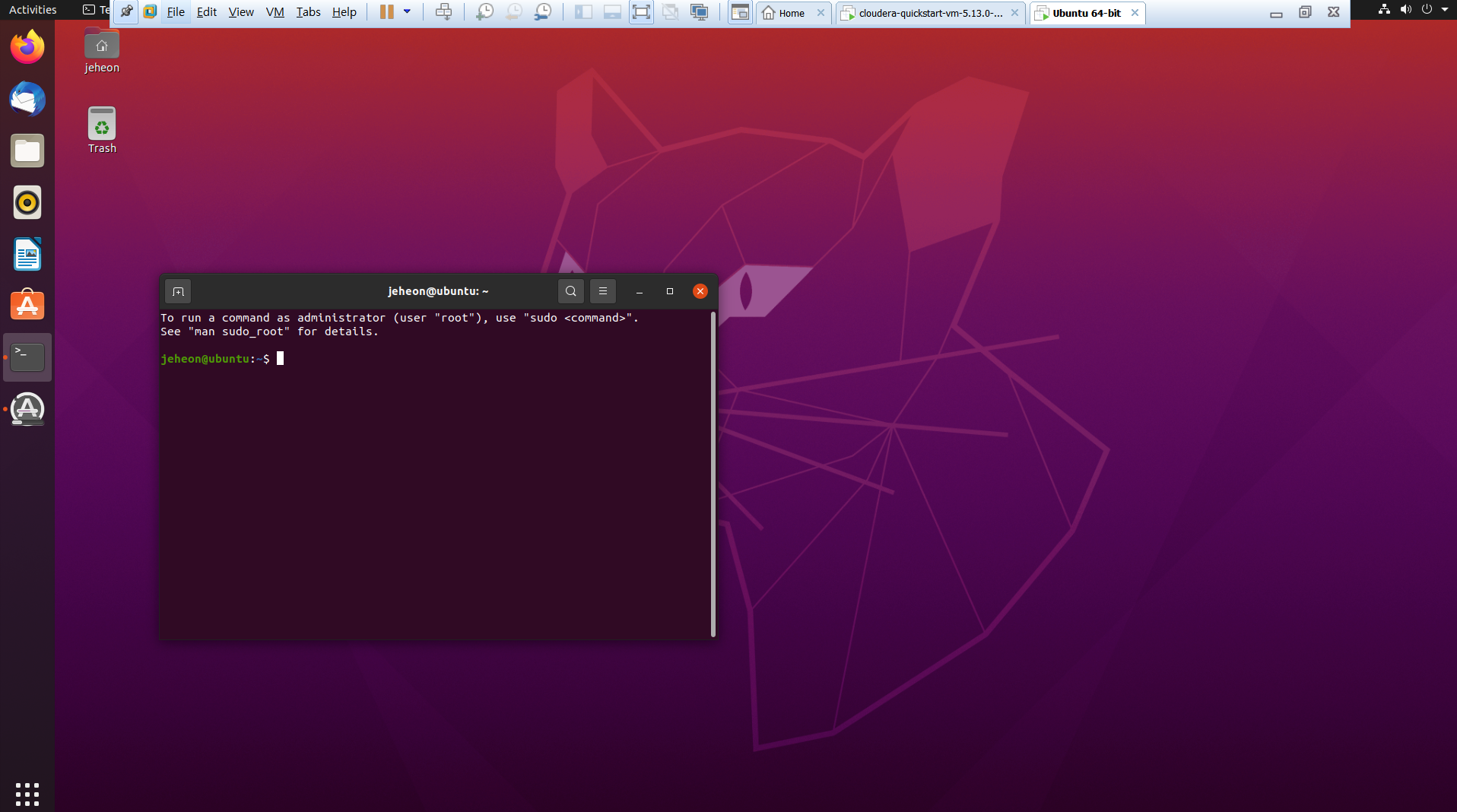Click the pin toolbar pushpin icon
Viewport: 1457px width, 812px height.
coord(126,11)
